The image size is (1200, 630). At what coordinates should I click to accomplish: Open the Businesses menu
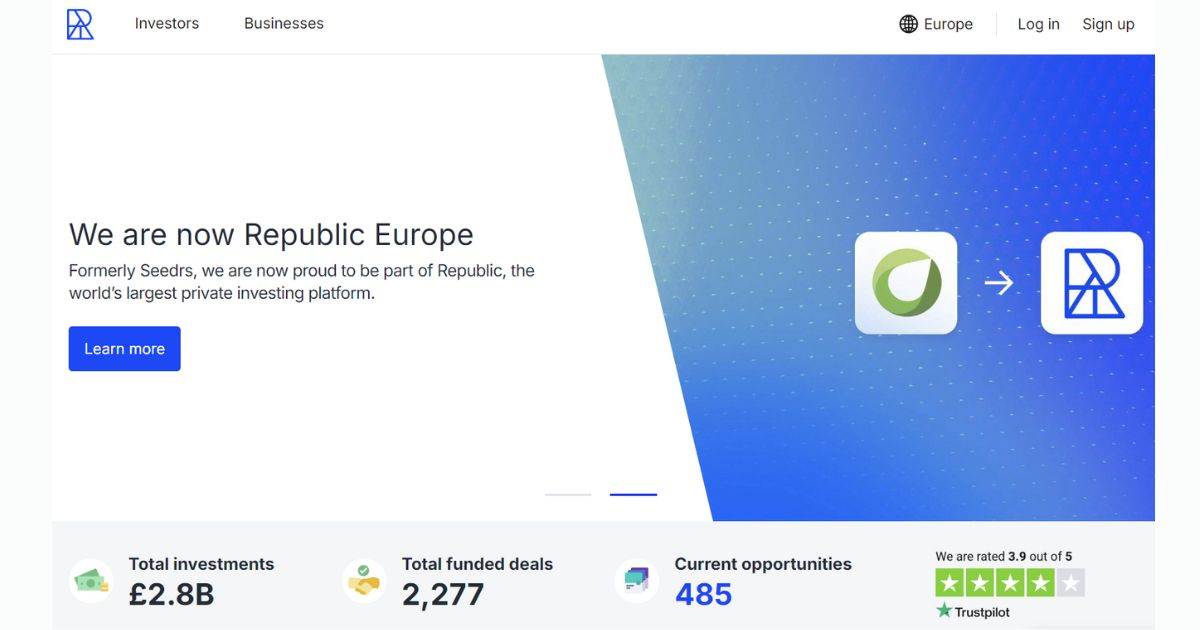click(283, 23)
